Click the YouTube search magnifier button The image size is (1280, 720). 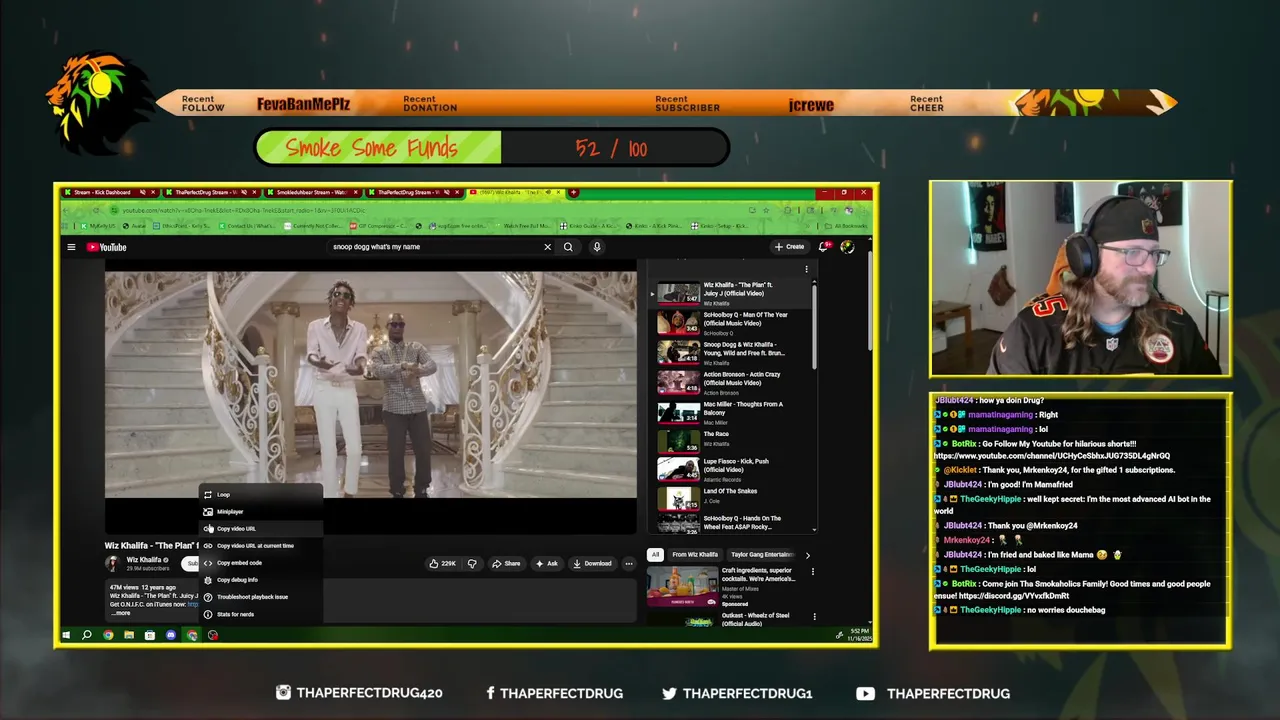pos(568,247)
